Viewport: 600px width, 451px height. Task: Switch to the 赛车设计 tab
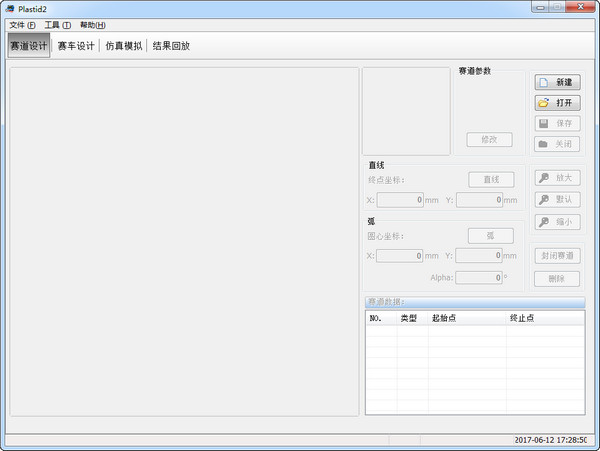pyautogui.click(x=76, y=46)
